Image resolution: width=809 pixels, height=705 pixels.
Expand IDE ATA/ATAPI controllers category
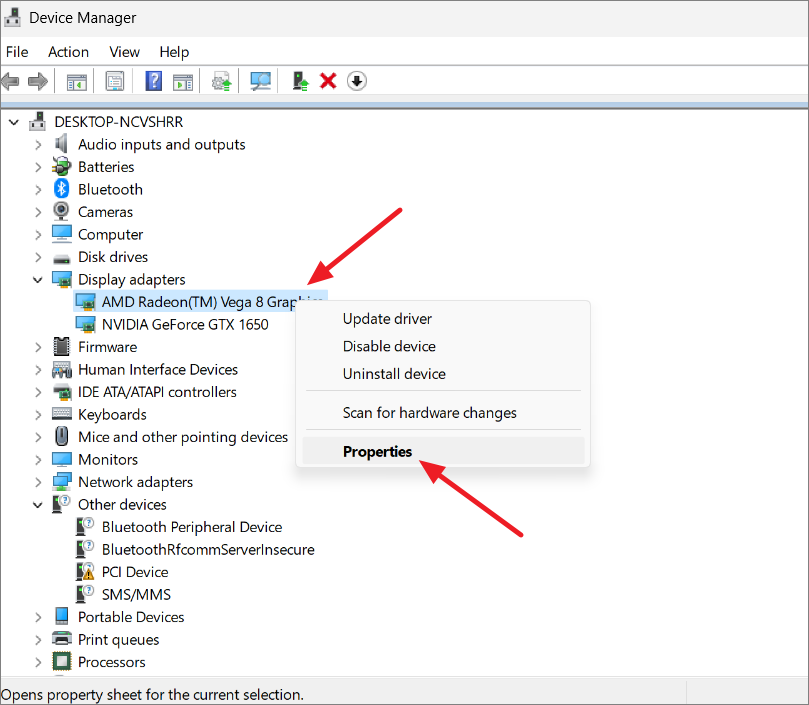click(x=38, y=392)
